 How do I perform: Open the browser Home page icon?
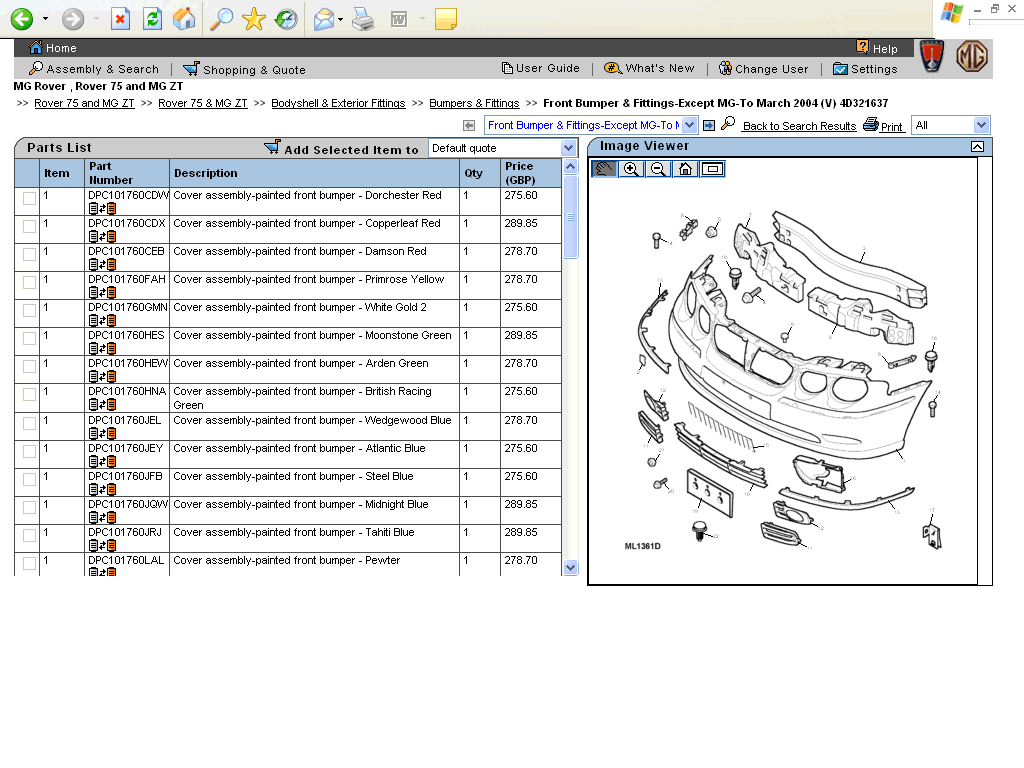click(184, 19)
